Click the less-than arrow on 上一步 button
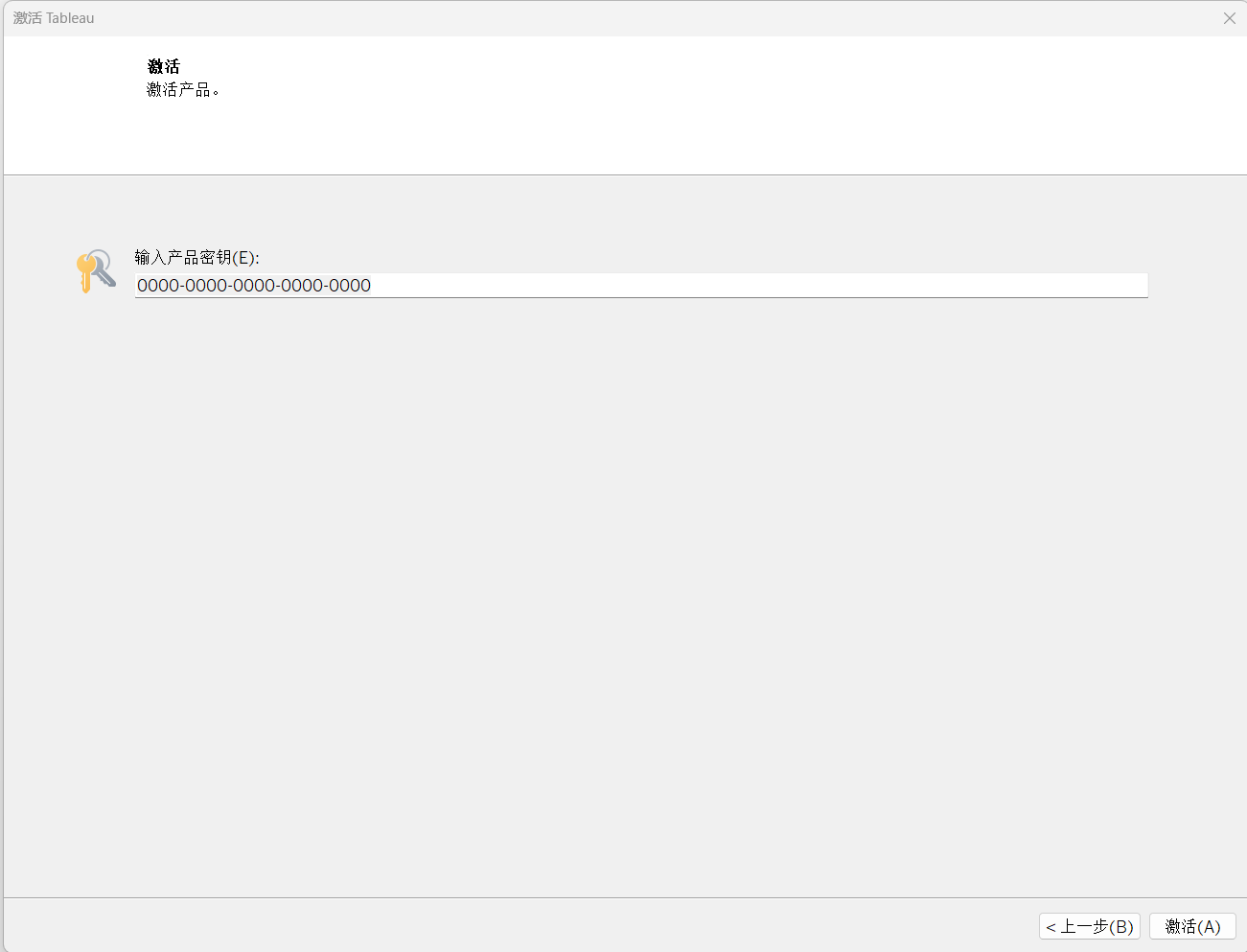 click(x=1051, y=927)
